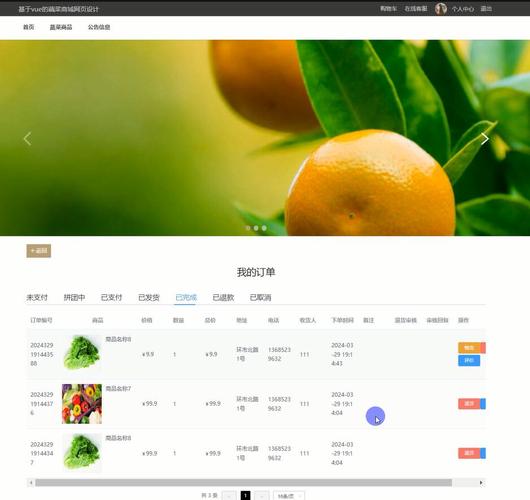Select the 已完成 orders tab
This screenshot has width=530, height=500.
click(x=186, y=297)
